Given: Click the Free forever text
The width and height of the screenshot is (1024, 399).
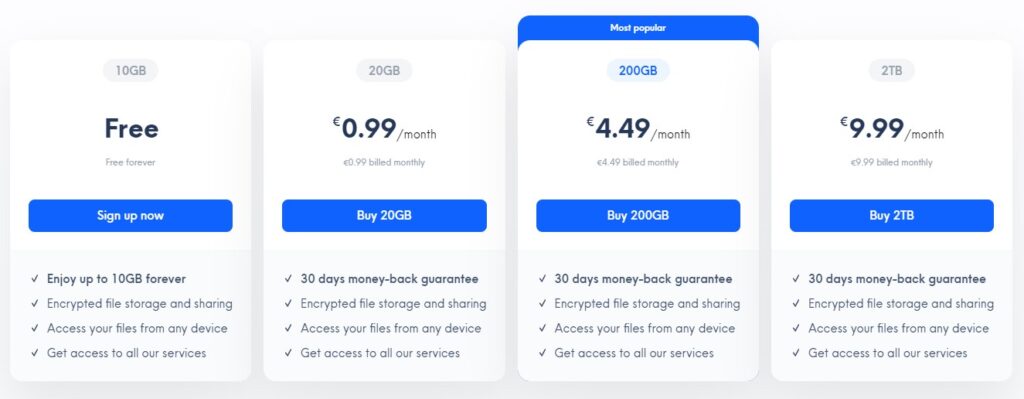Looking at the screenshot, I should tap(131, 162).
